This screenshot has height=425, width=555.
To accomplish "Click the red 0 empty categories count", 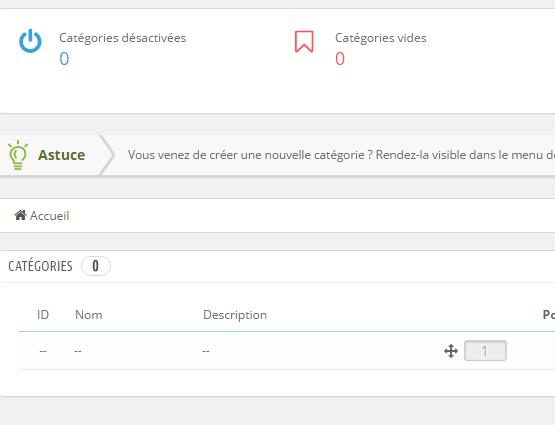I will [340, 59].
